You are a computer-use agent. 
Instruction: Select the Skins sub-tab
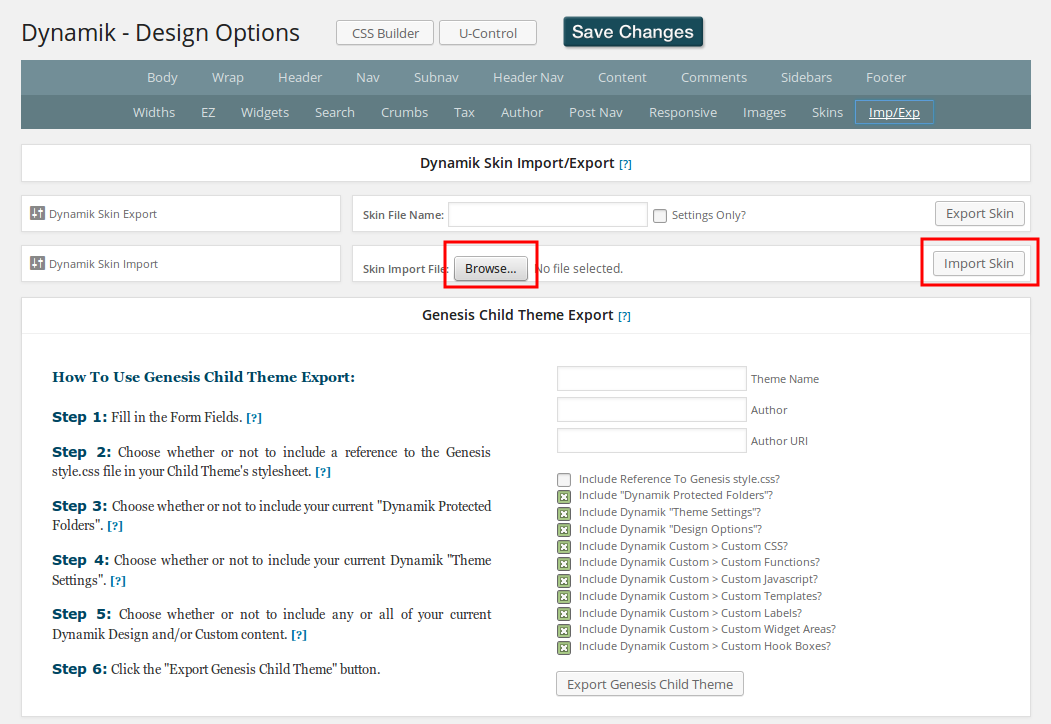pyautogui.click(x=827, y=112)
